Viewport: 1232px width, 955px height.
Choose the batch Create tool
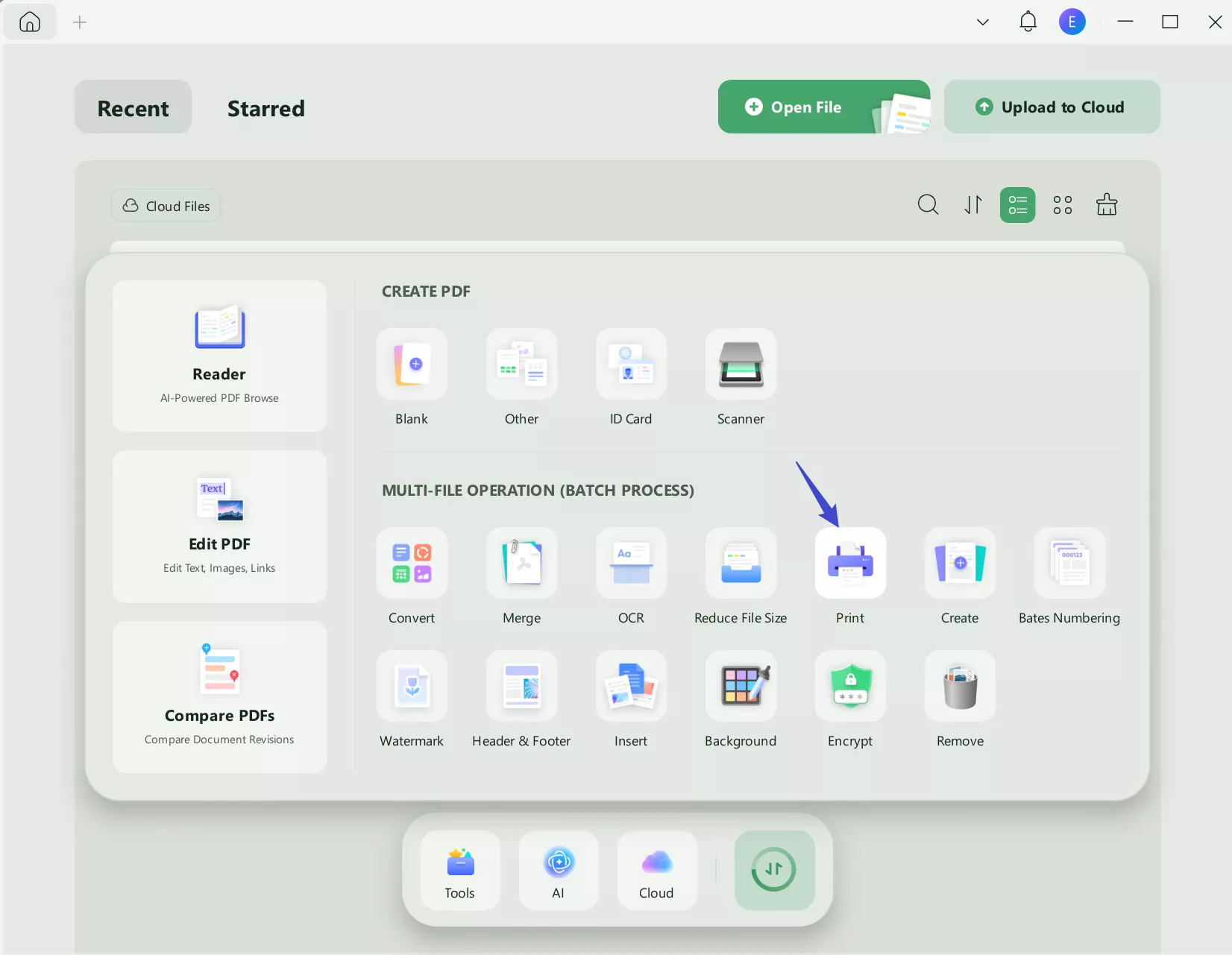[x=960, y=563]
